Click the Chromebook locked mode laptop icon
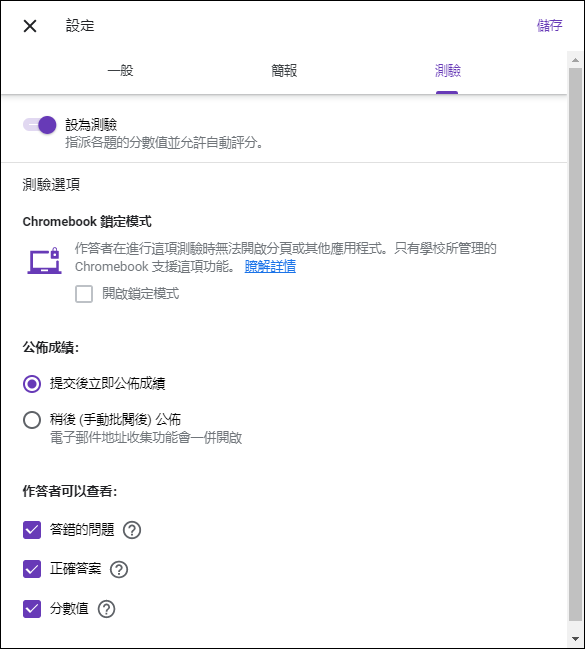 pos(44,261)
